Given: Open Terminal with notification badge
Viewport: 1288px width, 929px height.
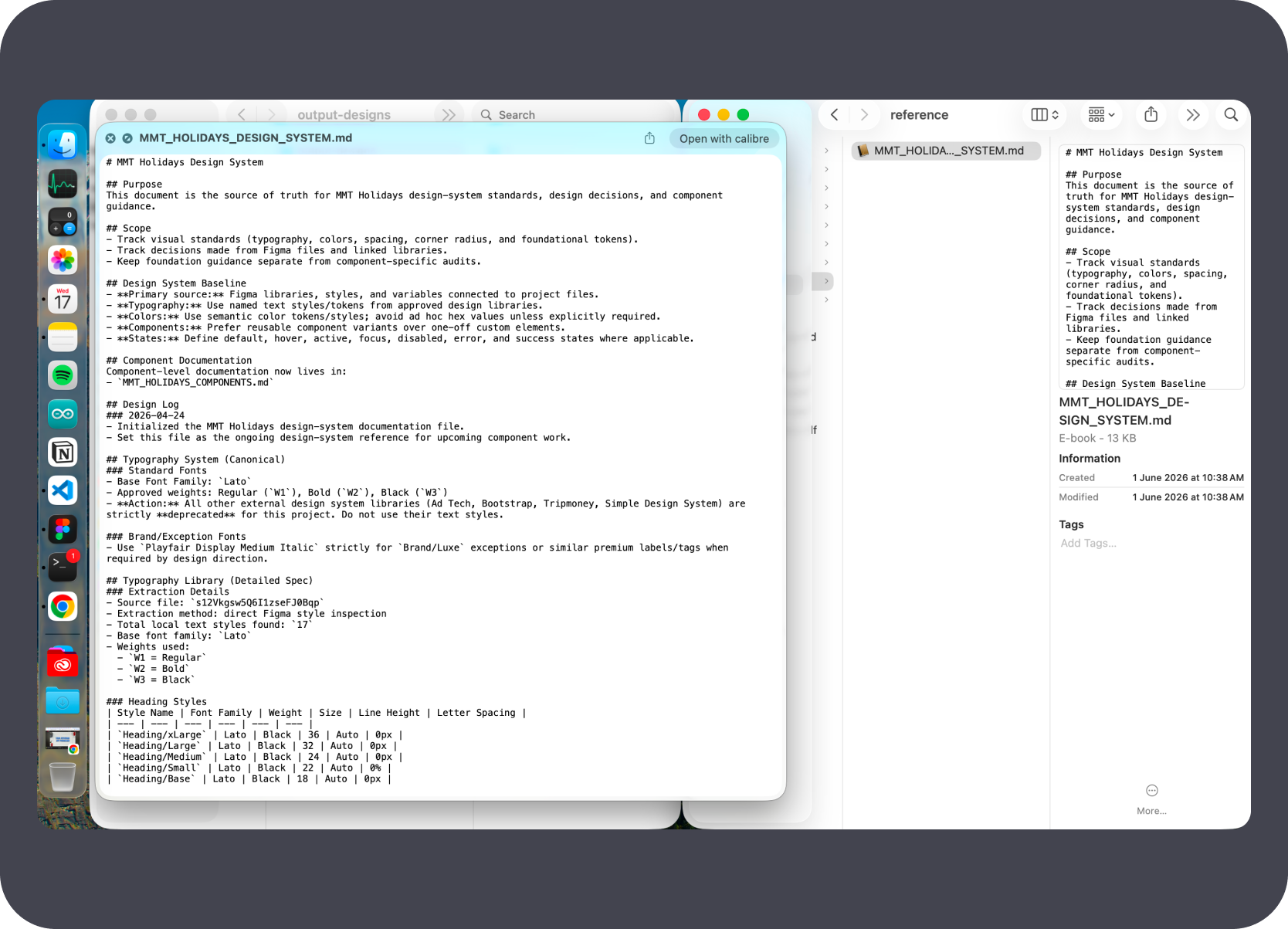Looking at the screenshot, I should coord(63,566).
